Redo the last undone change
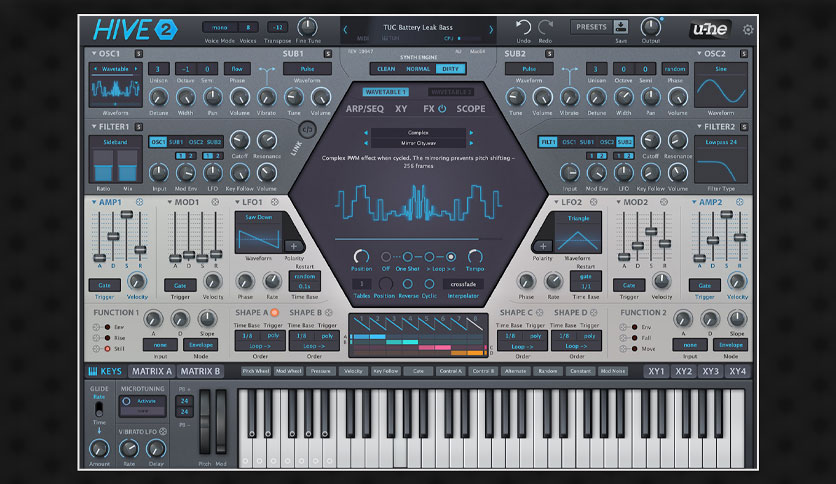Screen dimensions: 836x484 click(545, 27)
